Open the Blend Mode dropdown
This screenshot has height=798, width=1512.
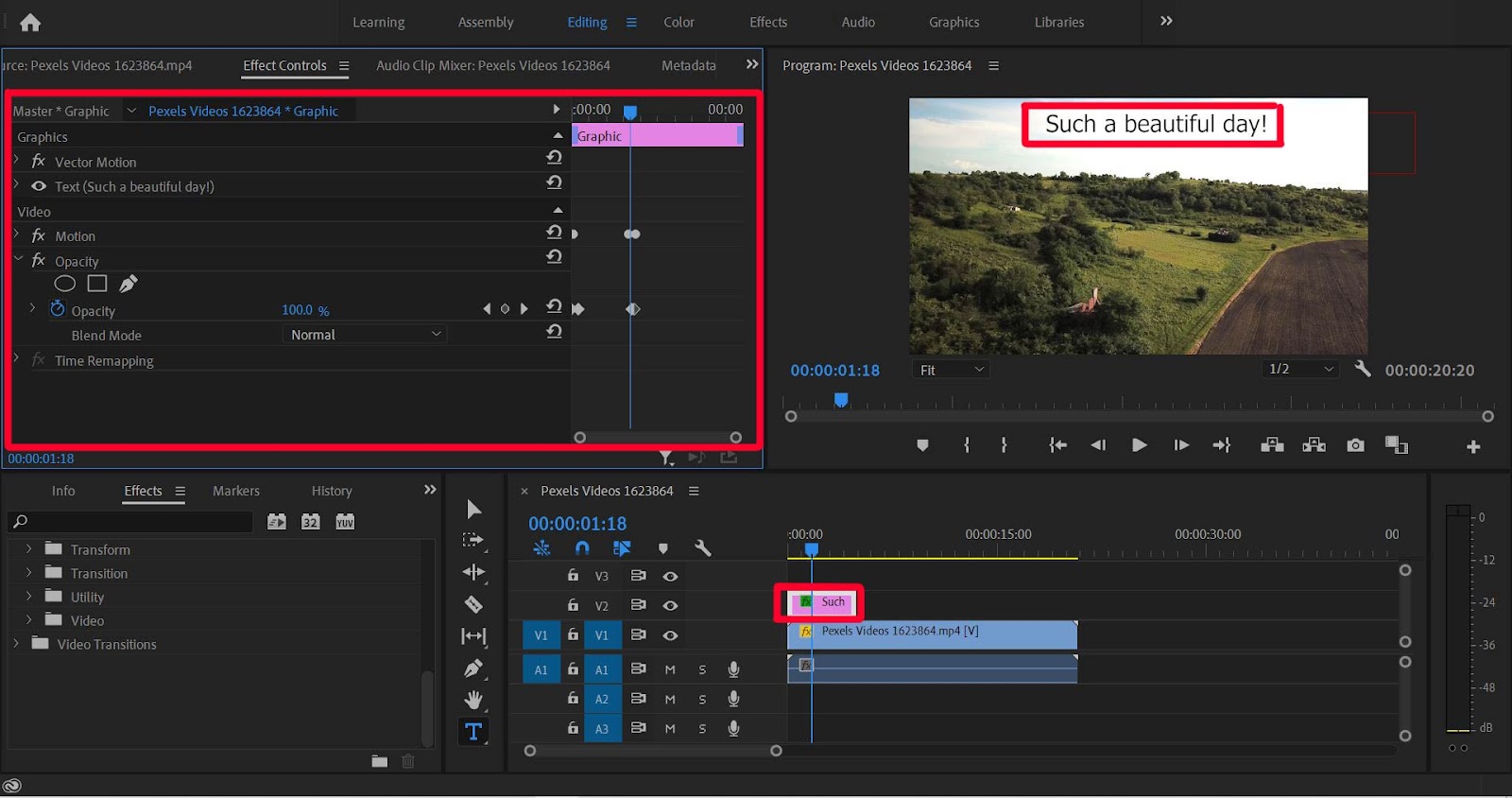(365, 335)
